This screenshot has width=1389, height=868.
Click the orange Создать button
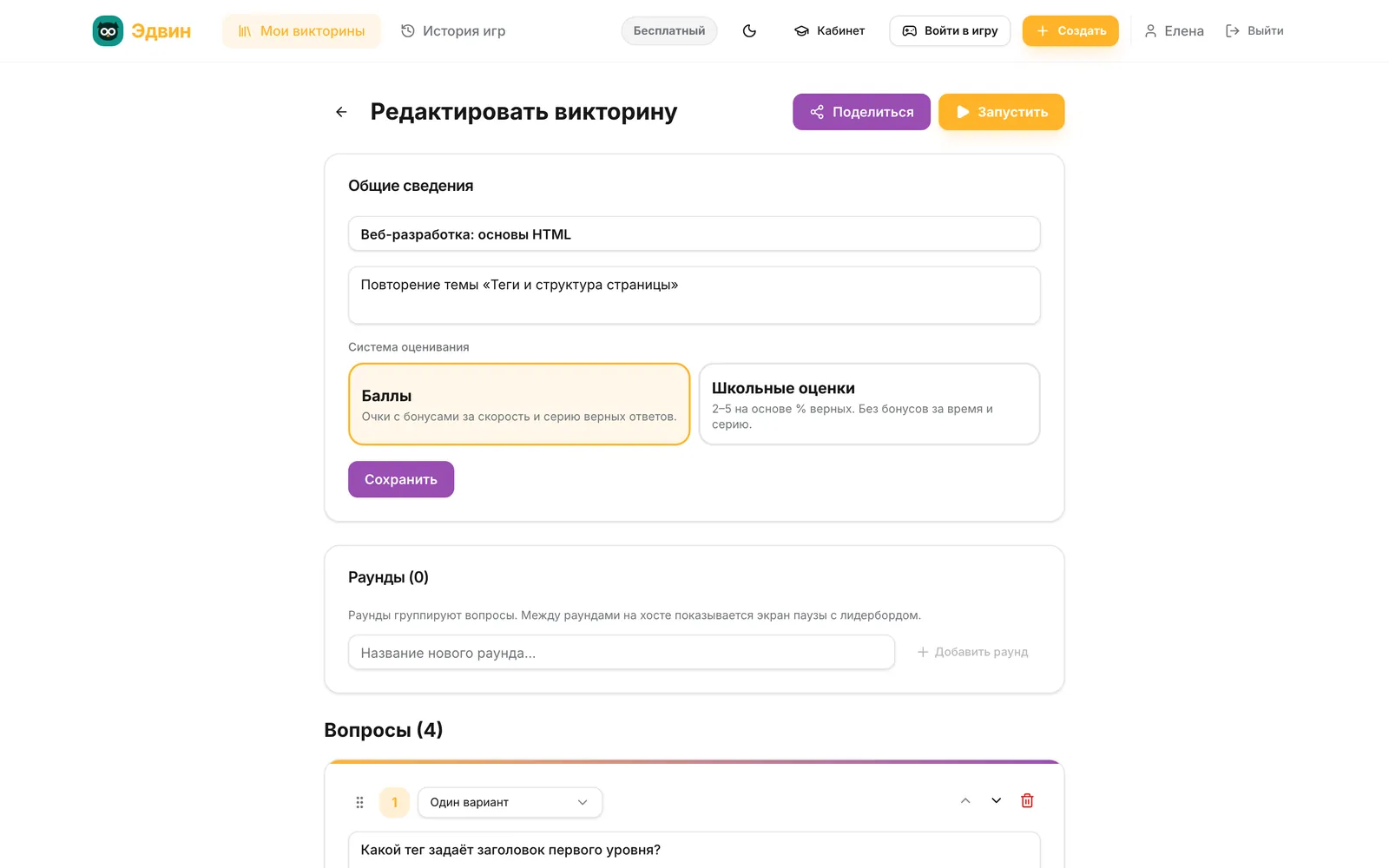tap(1070, 31)
